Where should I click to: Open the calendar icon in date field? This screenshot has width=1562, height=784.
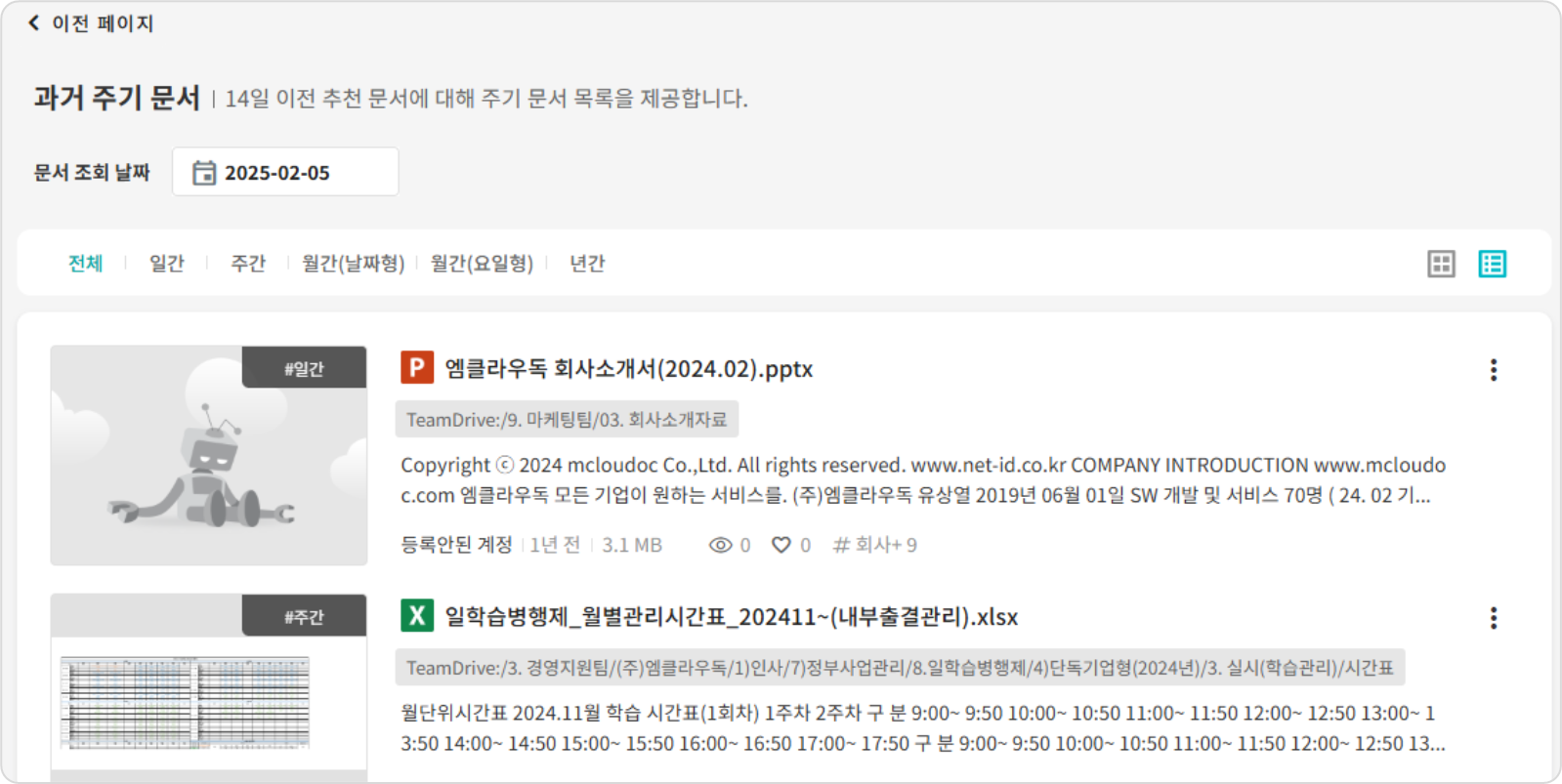(204, 173)
